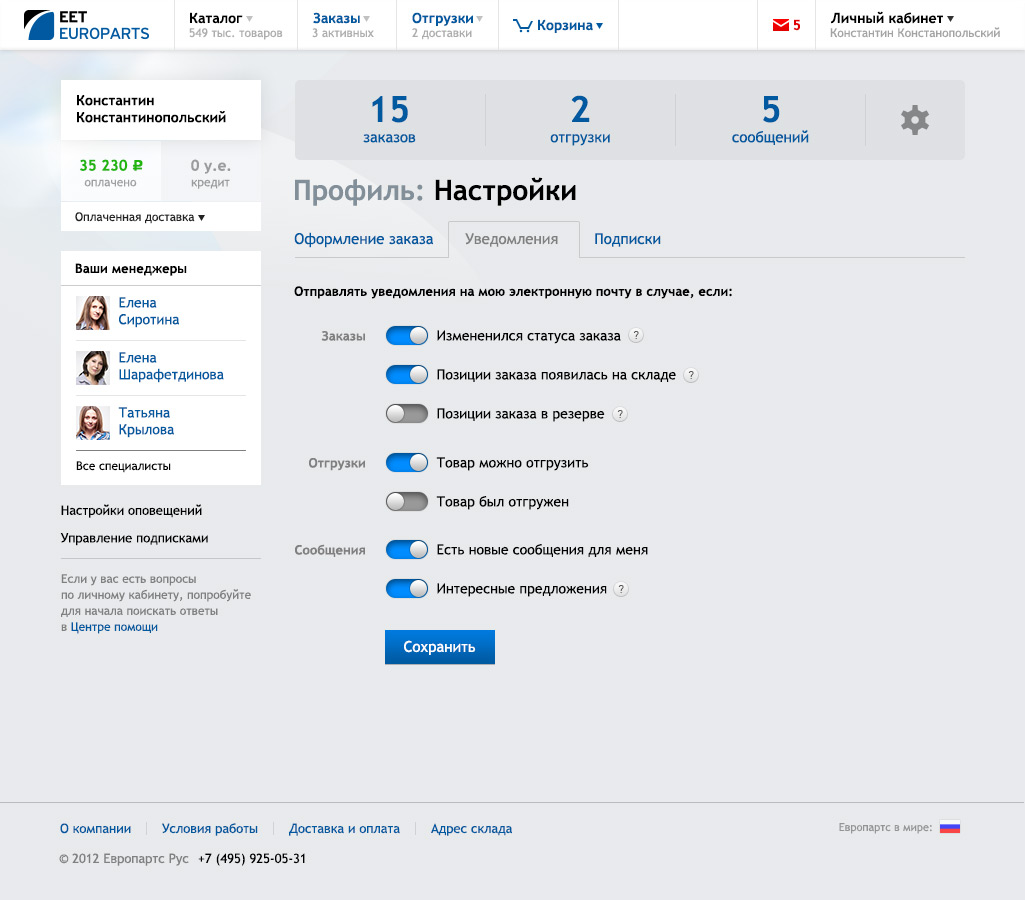Open the 'Оформление заказа' tab
The image size is (1025, 900).
click(x=363, y=239)
